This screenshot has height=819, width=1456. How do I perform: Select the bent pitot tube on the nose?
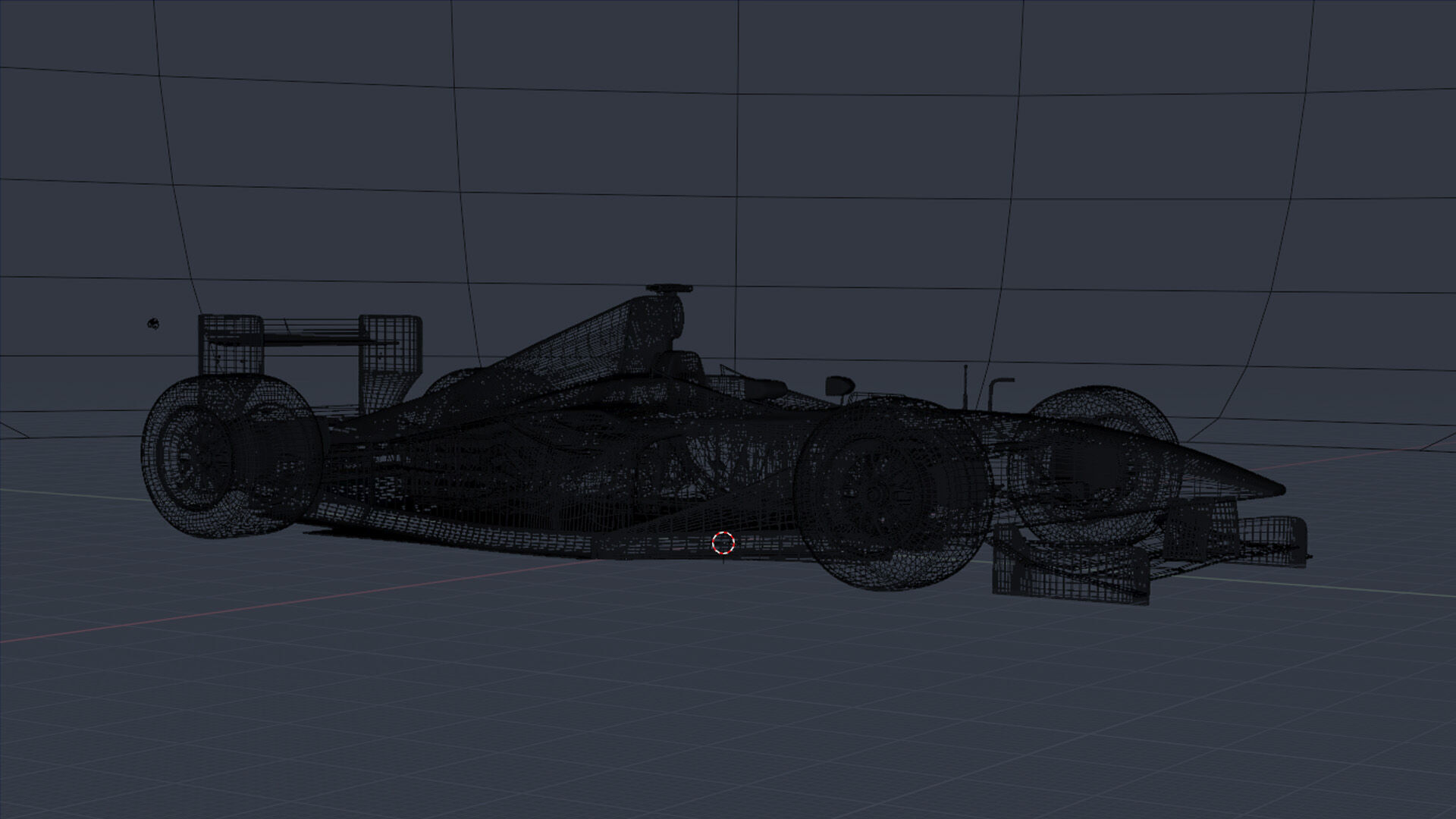click(x=999, y=396)
